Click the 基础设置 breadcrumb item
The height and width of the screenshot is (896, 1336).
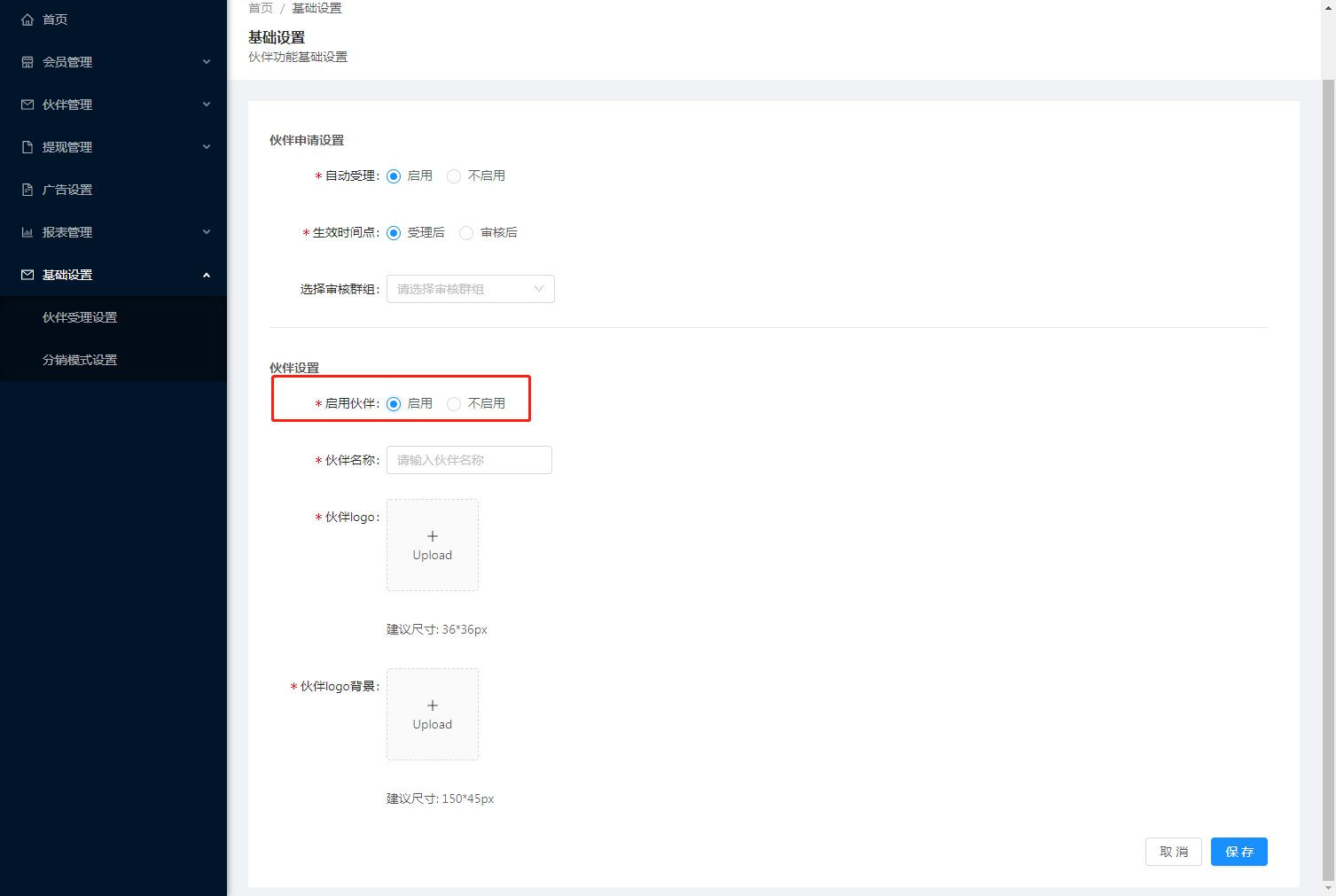[x=316, y=8]
